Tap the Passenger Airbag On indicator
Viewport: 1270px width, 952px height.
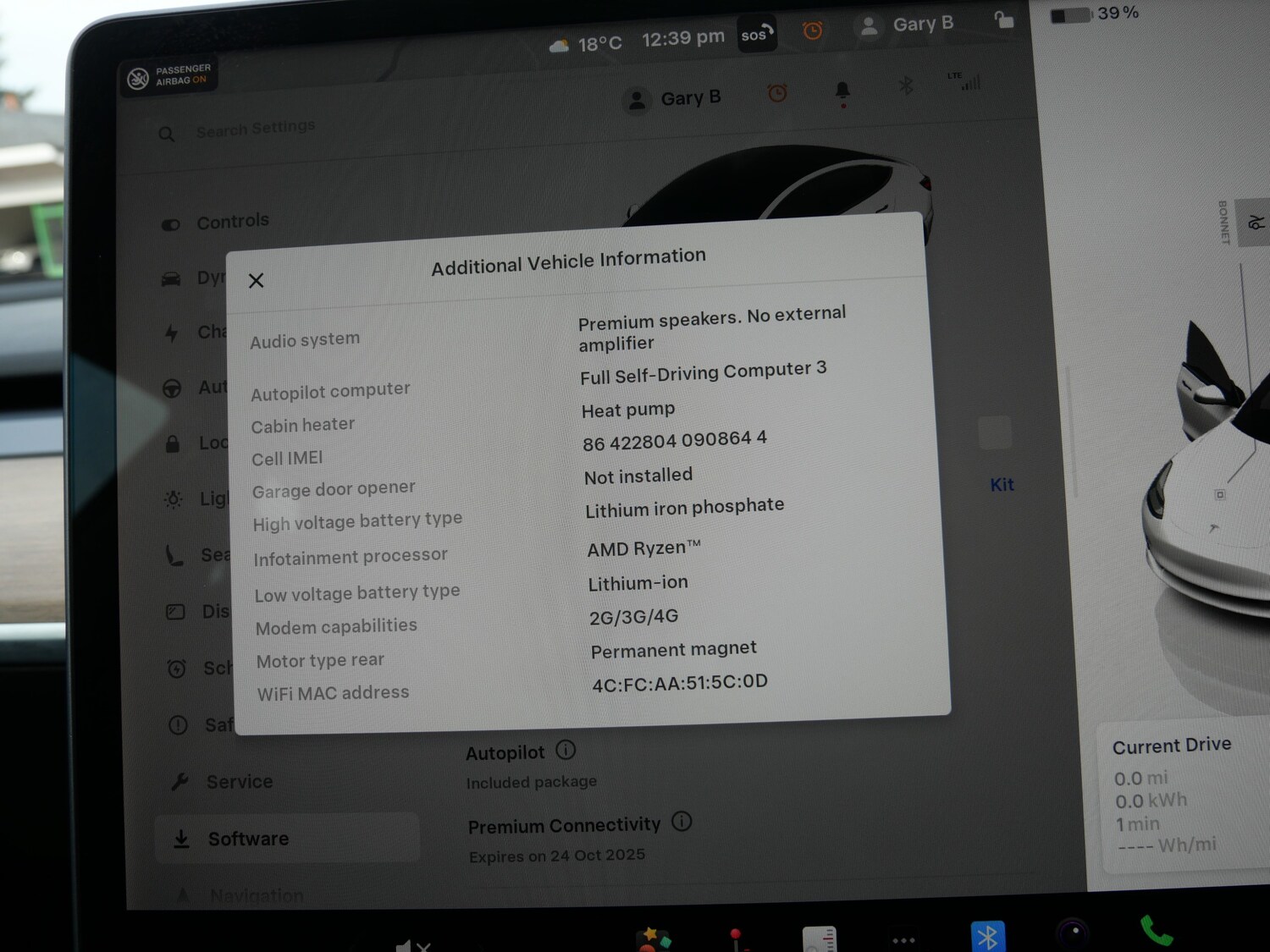(169, 76)
